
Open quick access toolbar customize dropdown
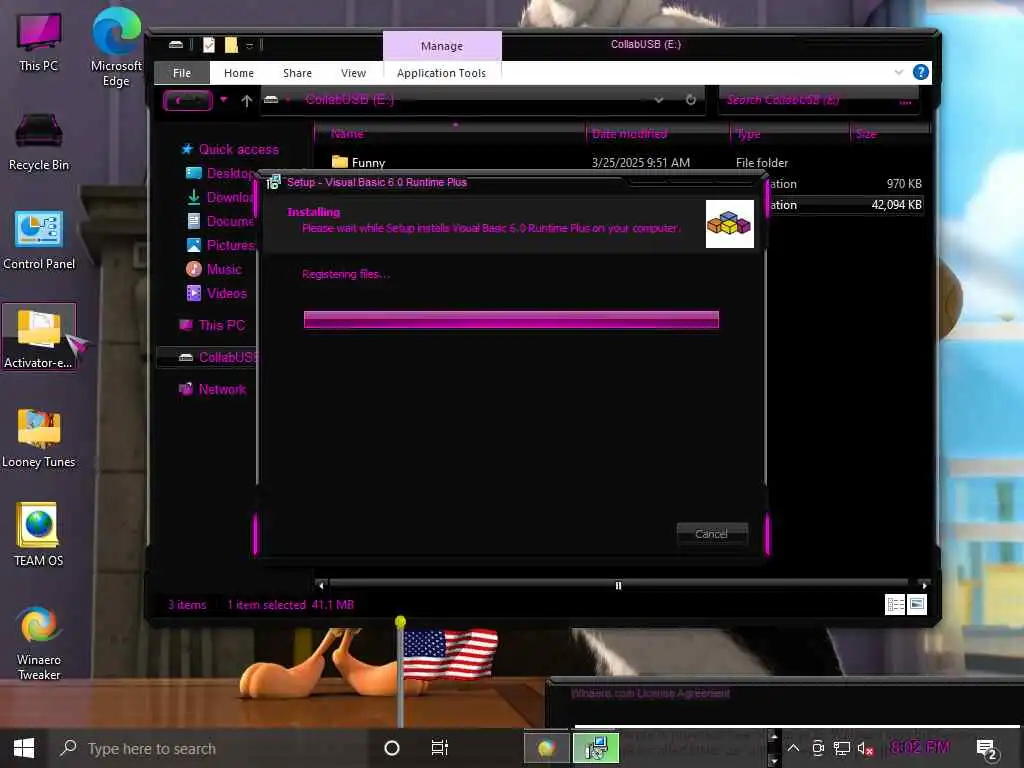(249, 46)
